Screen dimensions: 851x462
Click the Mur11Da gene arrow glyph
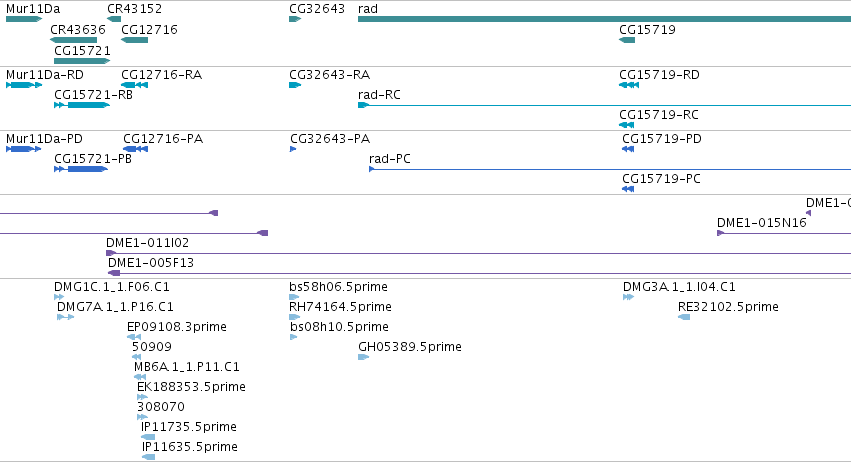[24, 19]
